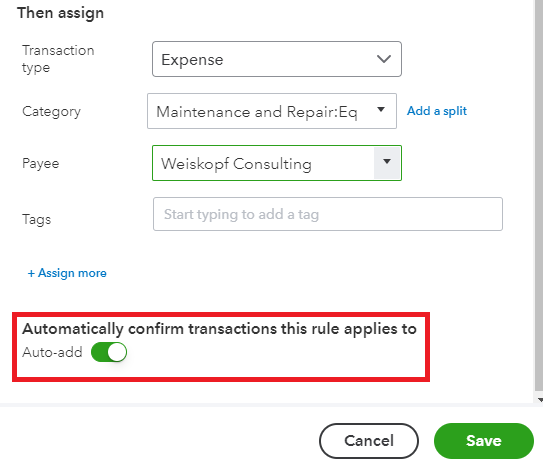Click the Tags label
The width and height of the screenshot is (543, 472).
click(x=36, y=220)
